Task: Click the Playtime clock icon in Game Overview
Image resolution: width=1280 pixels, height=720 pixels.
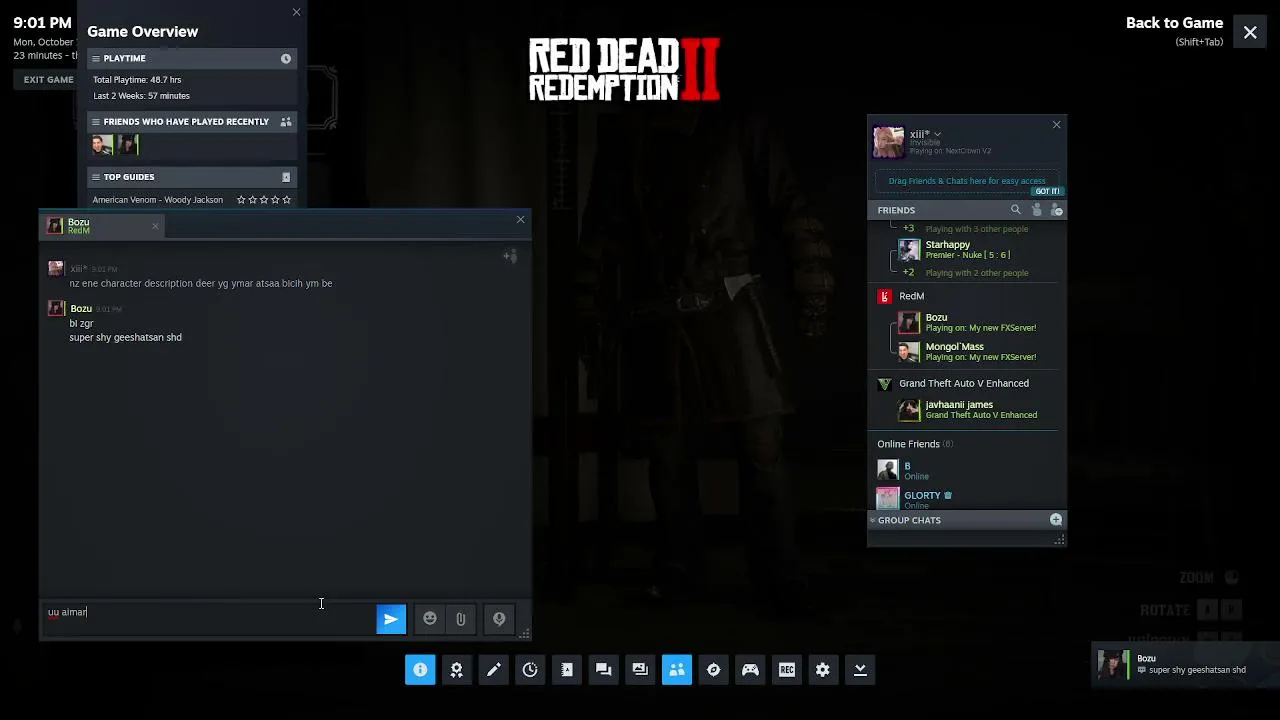Action: click(286, 59)
